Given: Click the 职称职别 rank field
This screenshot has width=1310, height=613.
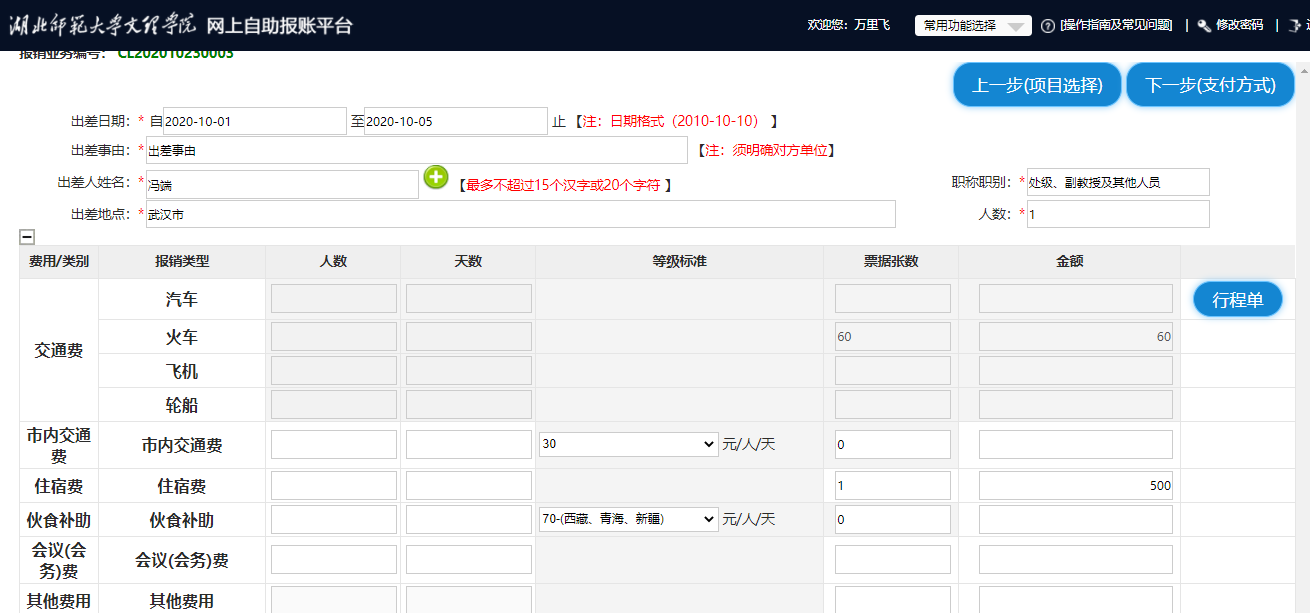Looking at the screenshot, I should coord(1118,182).
